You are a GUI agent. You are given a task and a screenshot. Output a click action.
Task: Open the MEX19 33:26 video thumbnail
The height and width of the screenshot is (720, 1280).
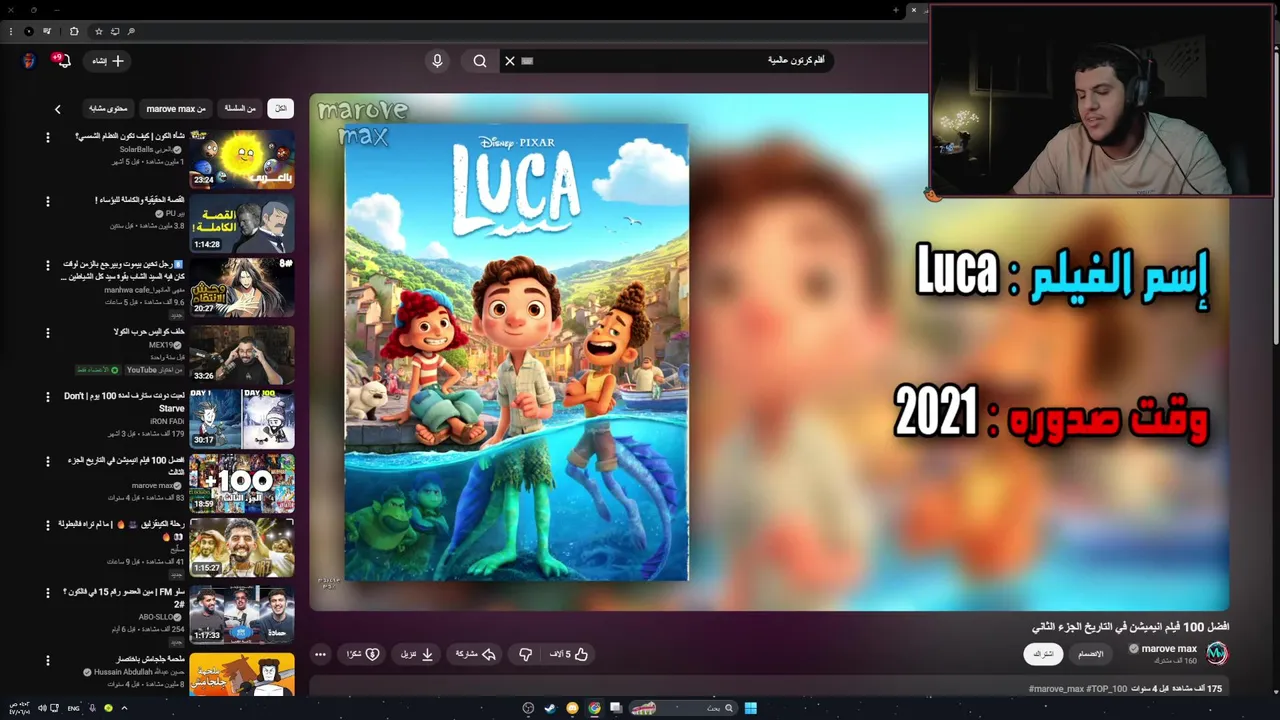click(242, 354)
